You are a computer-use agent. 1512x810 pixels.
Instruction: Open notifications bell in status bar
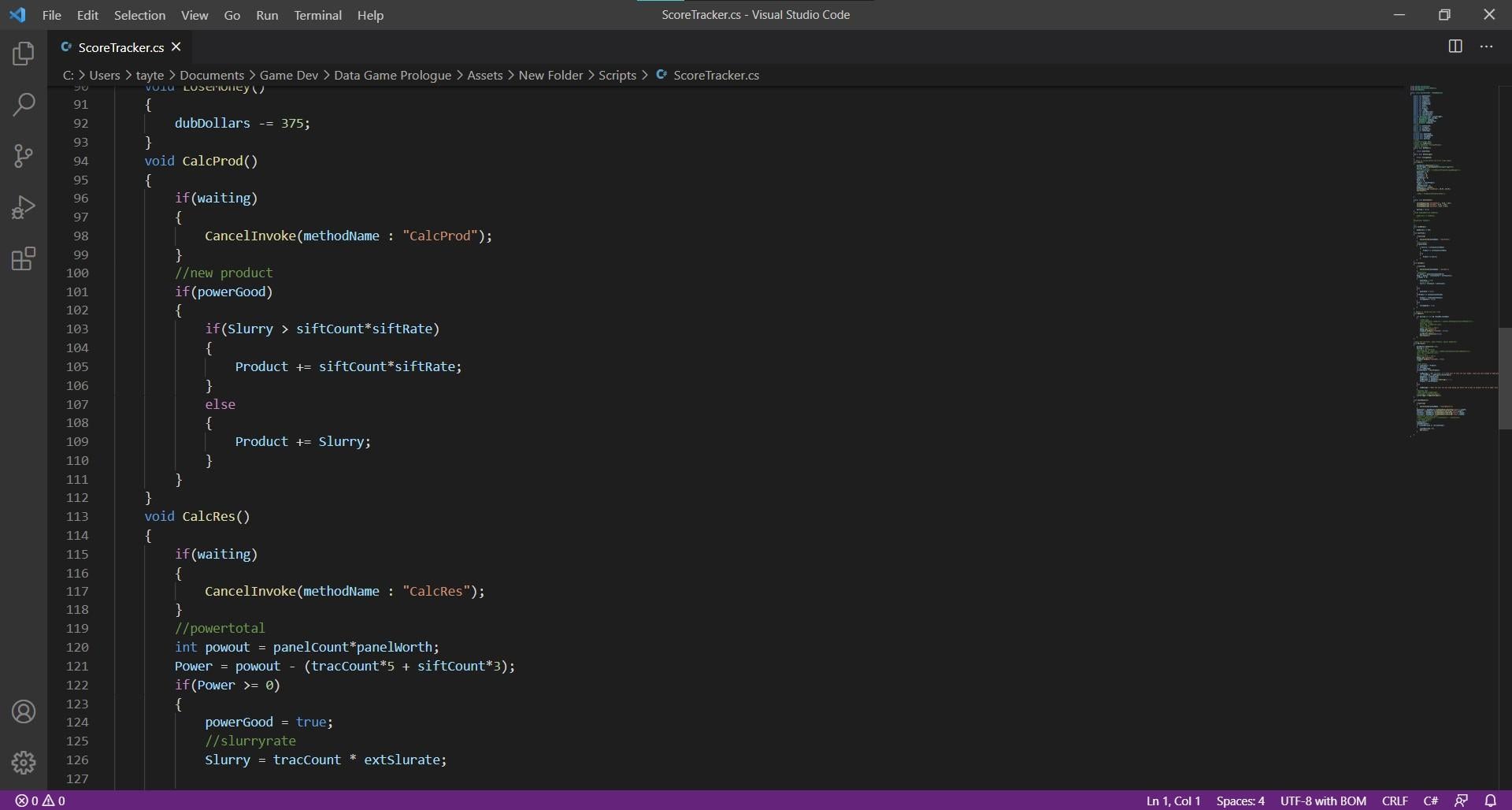coord(1491,801)
